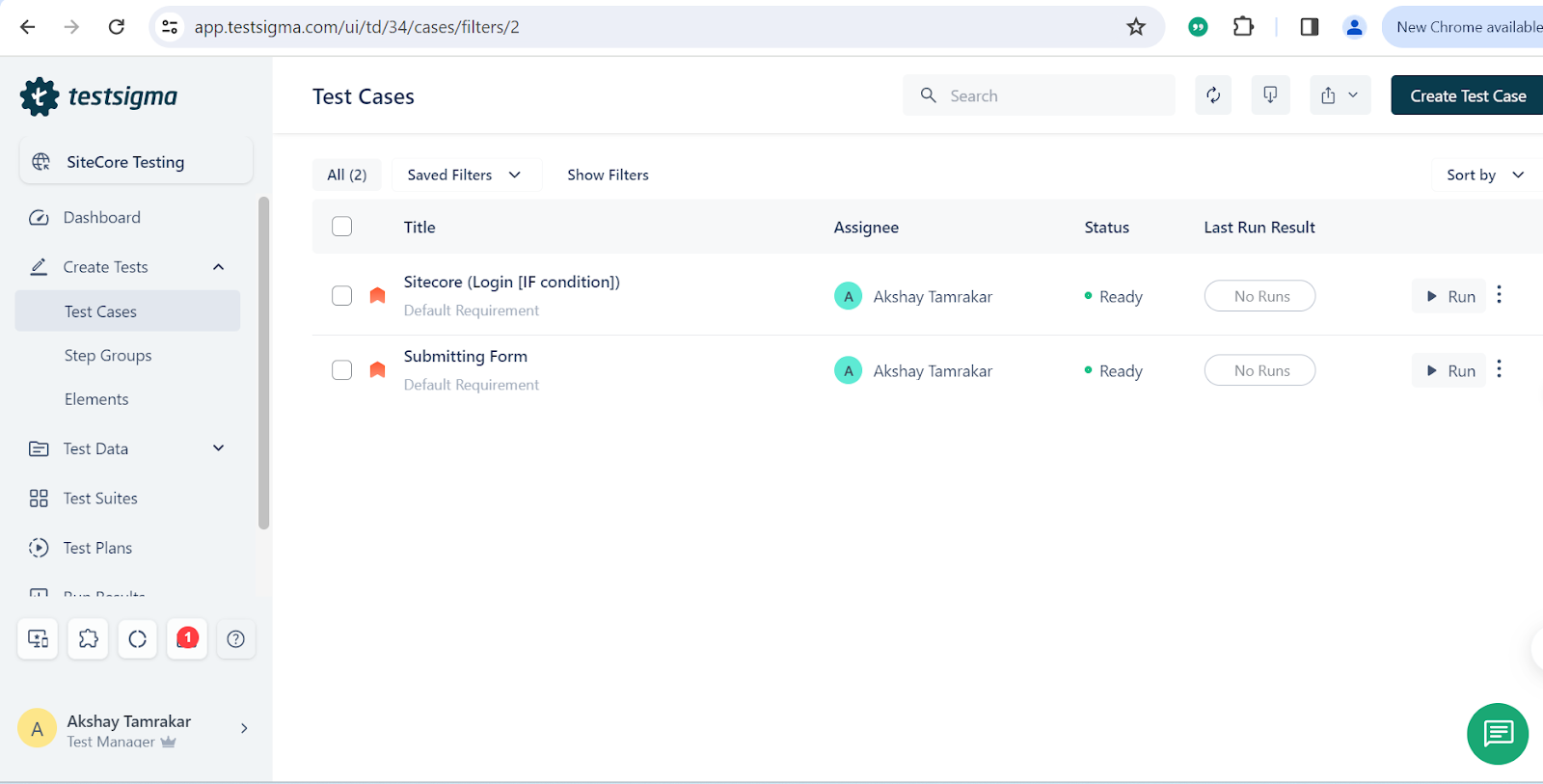The height and width of the screenshot is (784, 1543).
Task: Click the search magnifier icon
Action: click(x=929, y=95)
